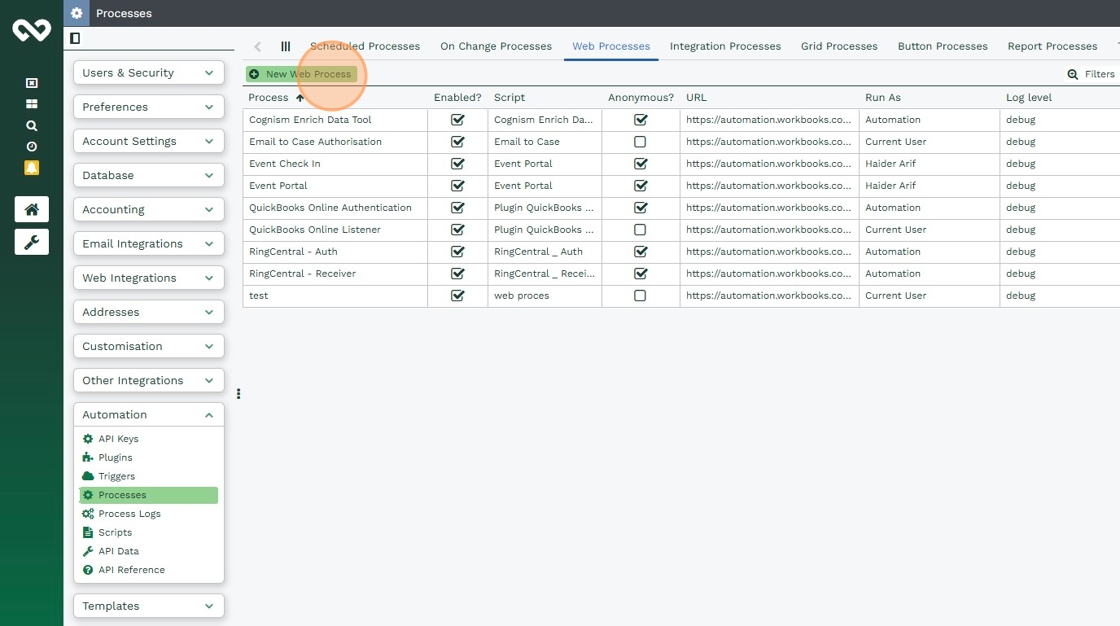Sort by the Process column header
This screenshot has height=626, width=1120.
click(268, 98)
